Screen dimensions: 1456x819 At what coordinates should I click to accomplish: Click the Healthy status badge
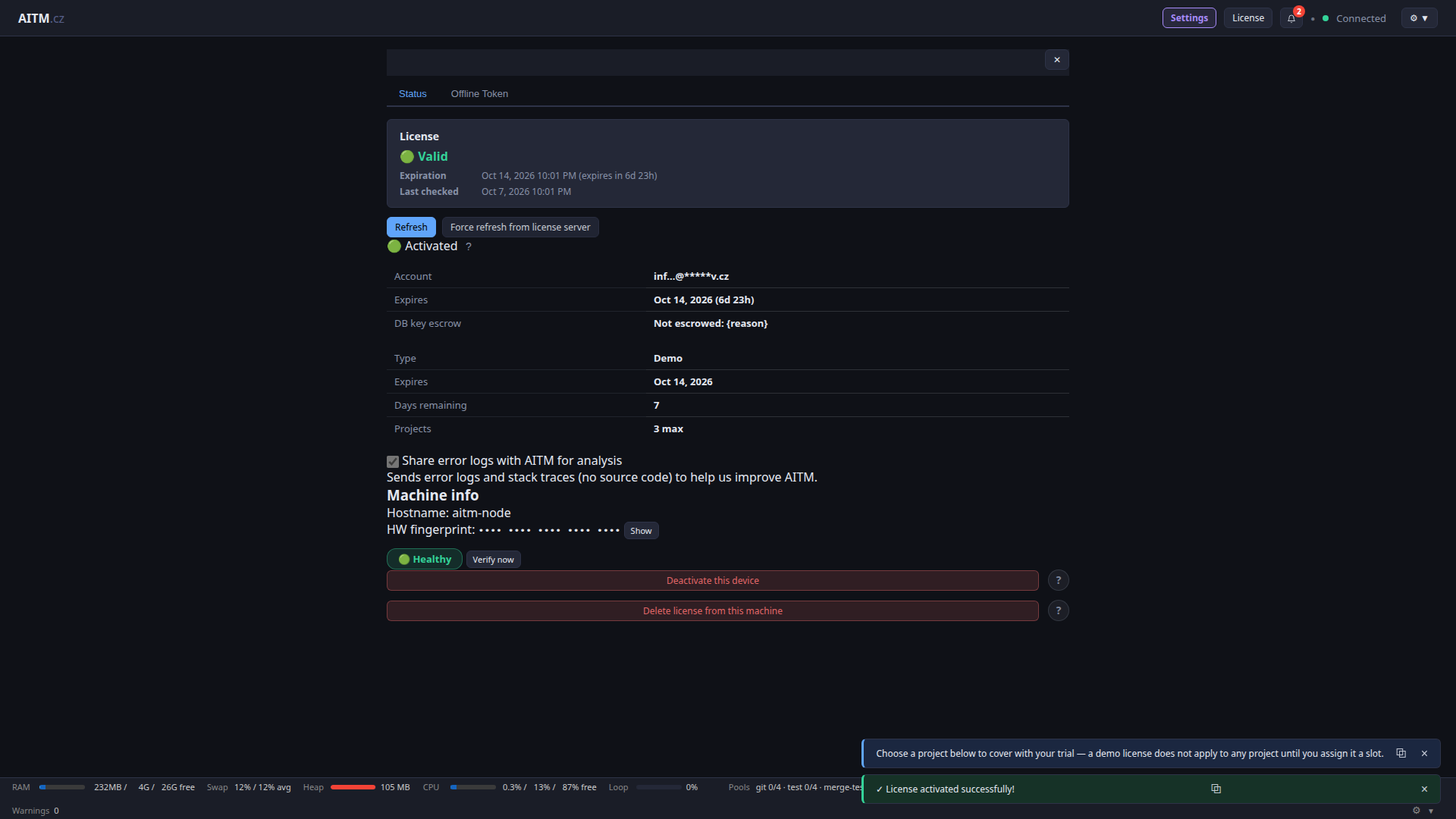(x=425, y=559)
